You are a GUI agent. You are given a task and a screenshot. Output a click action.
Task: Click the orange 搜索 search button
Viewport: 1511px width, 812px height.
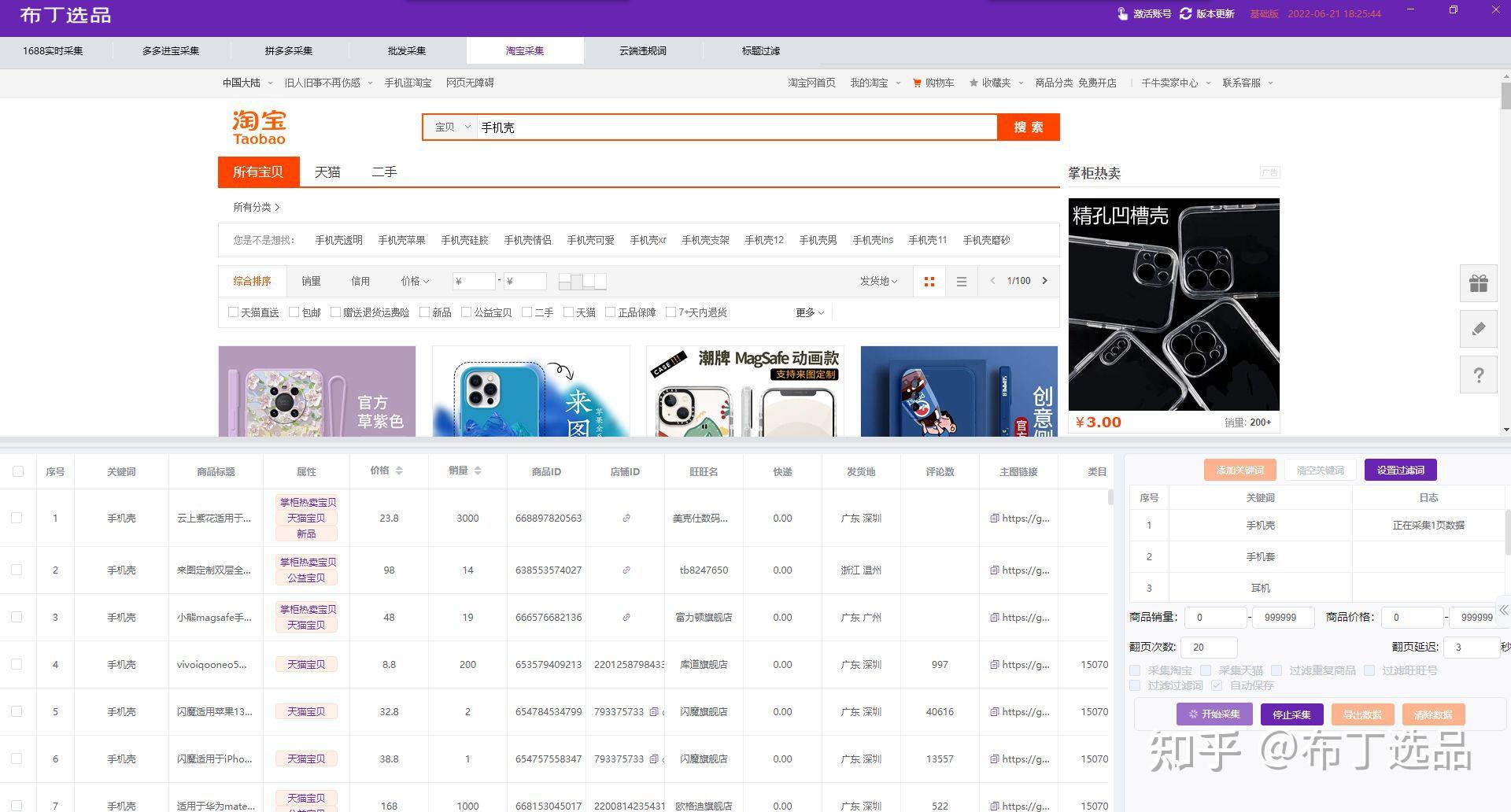(1029, 127)
